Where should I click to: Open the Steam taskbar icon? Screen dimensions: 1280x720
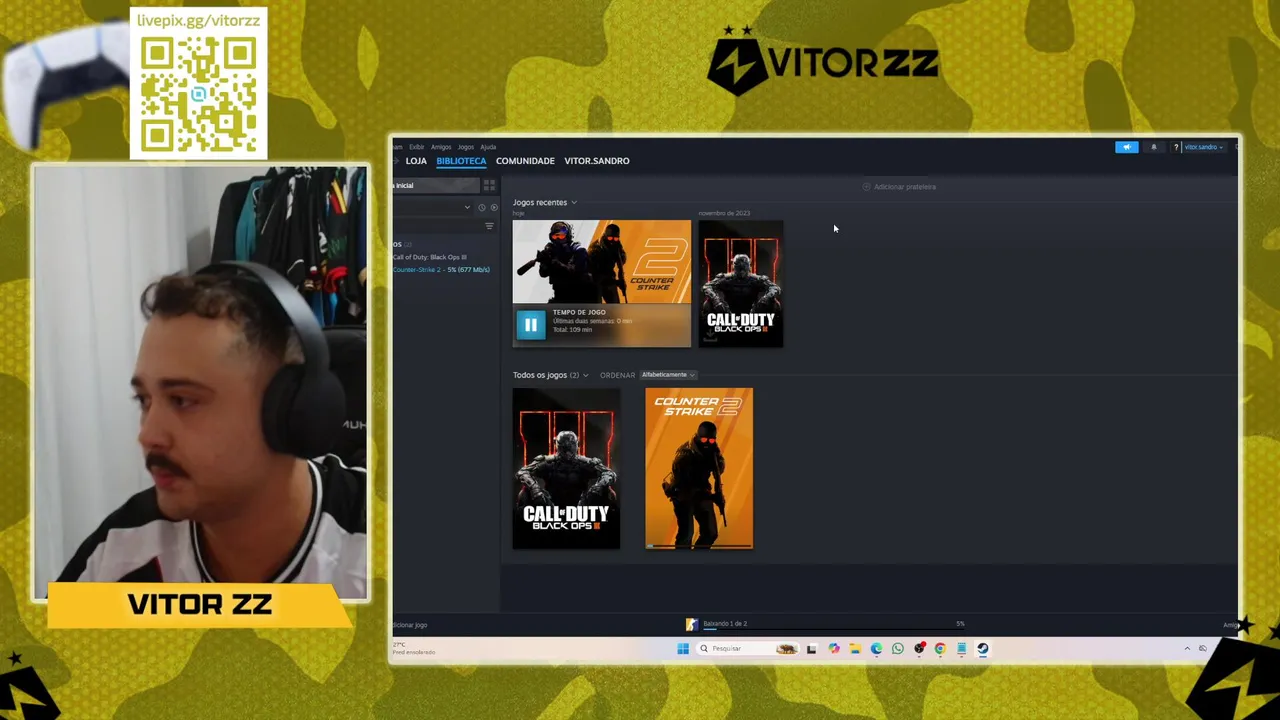point(983,649)
